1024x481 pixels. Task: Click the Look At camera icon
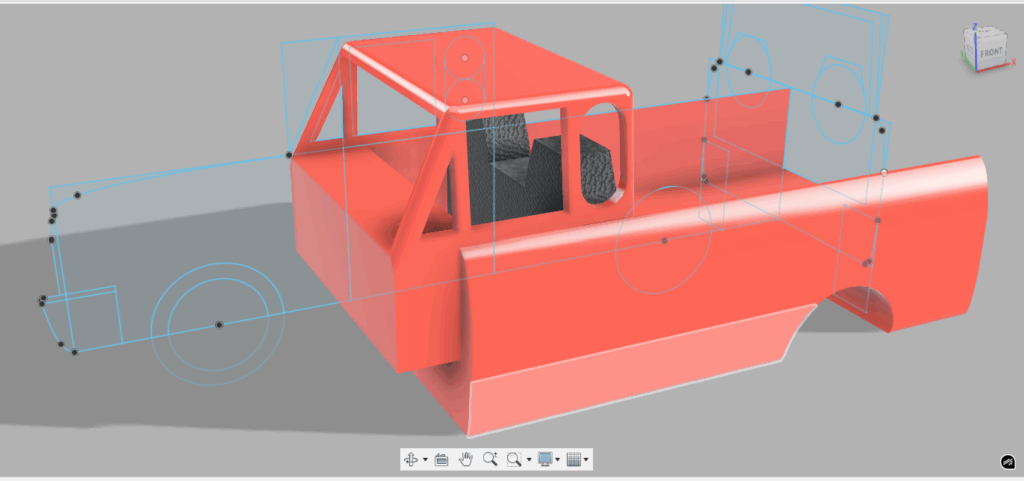(x=441, y=459)
